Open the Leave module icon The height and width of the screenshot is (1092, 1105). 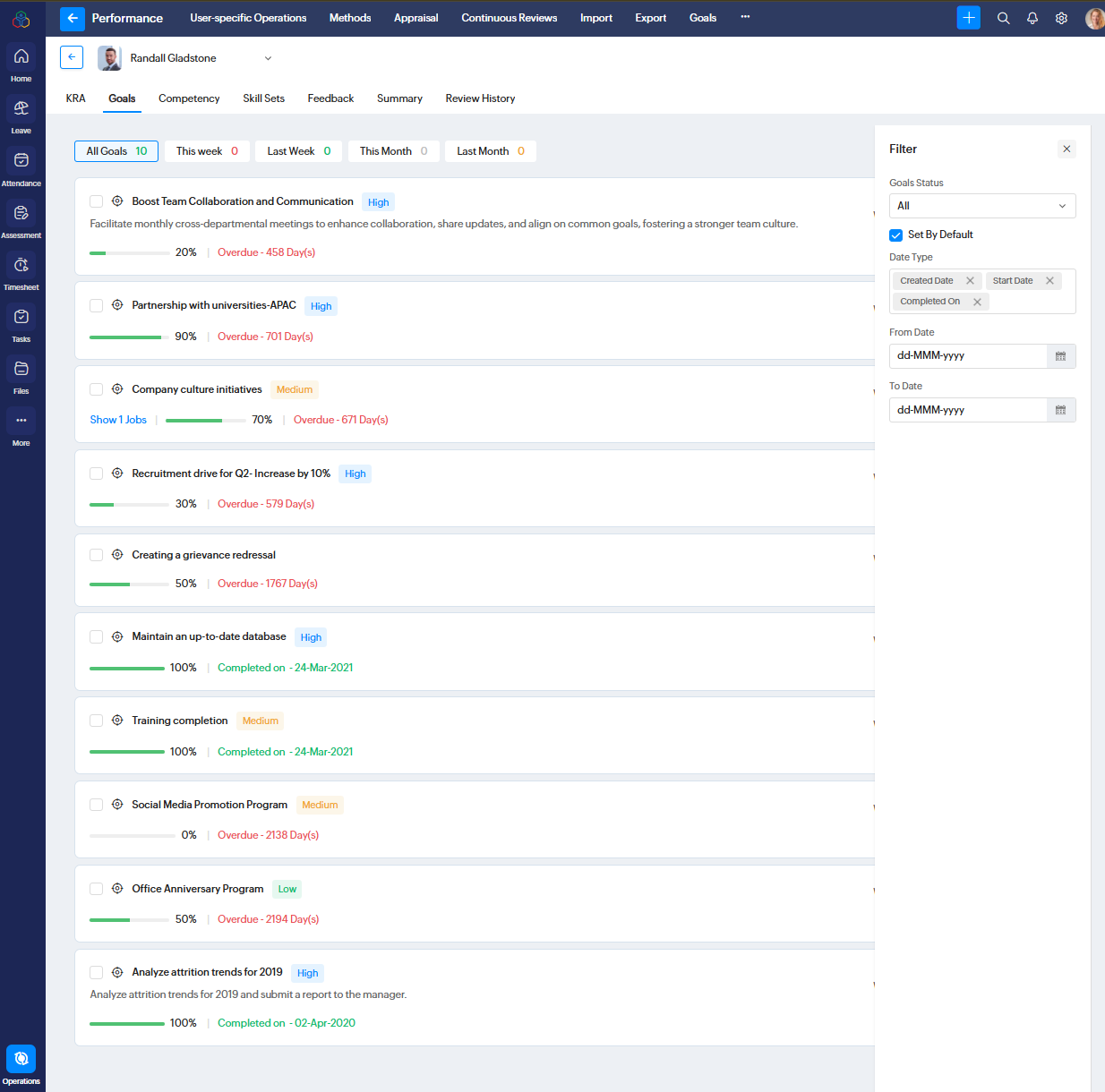21,108
